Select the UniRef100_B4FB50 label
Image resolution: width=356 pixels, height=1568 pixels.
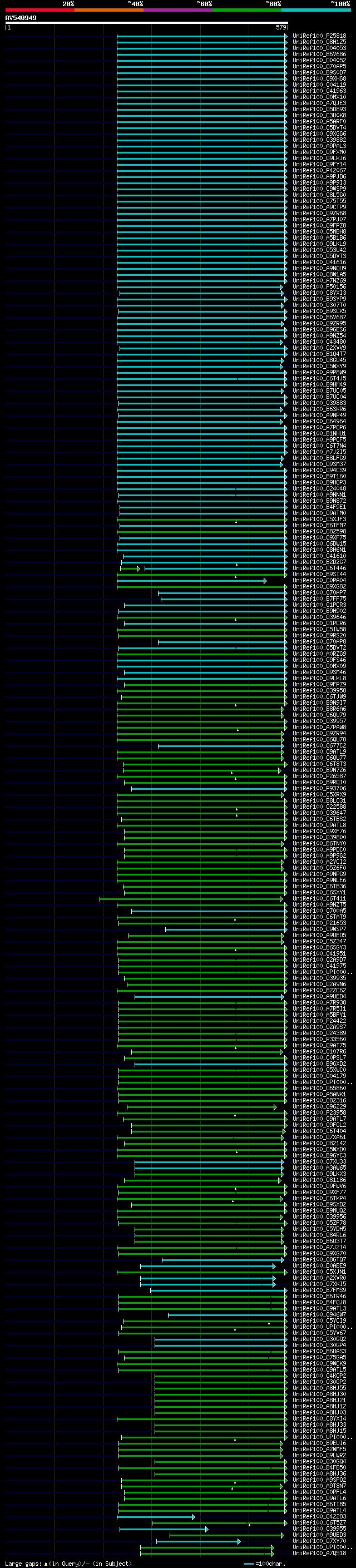point(319,1467)
